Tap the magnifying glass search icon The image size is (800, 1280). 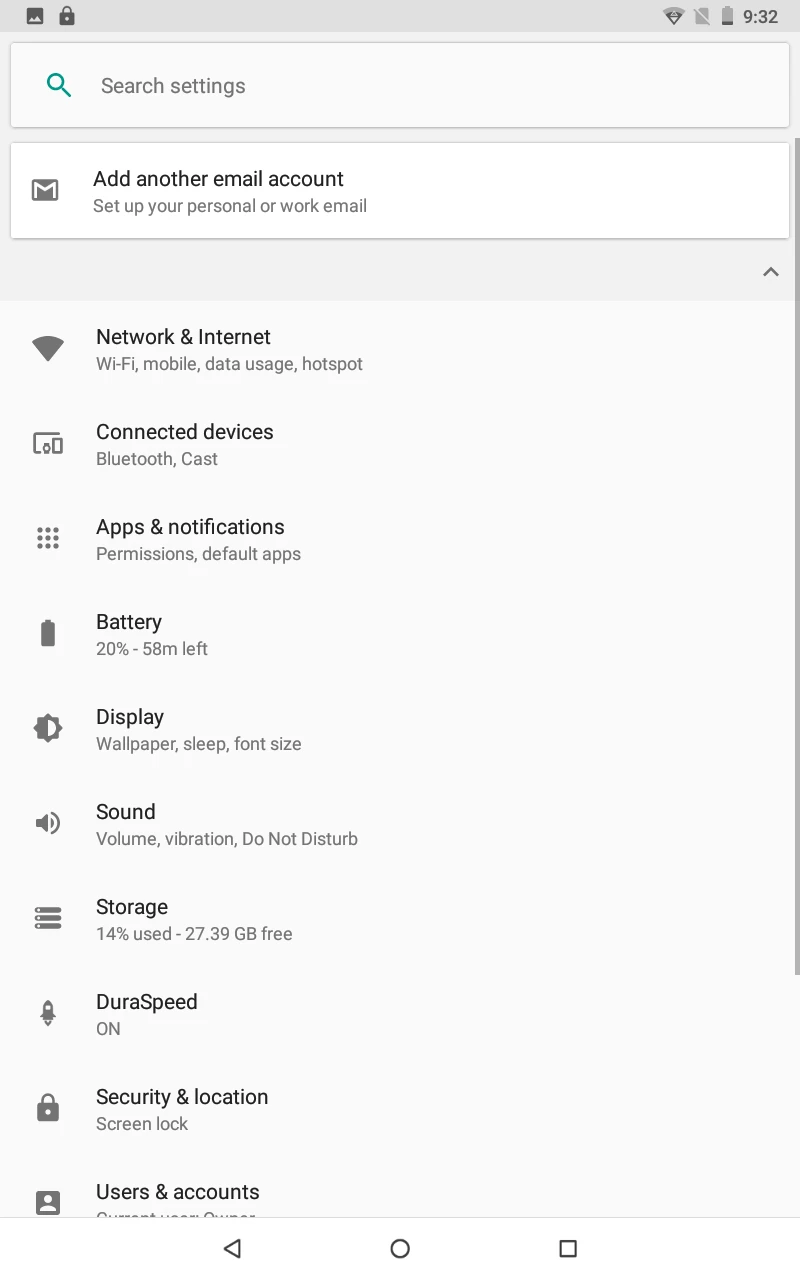[59, 85]
